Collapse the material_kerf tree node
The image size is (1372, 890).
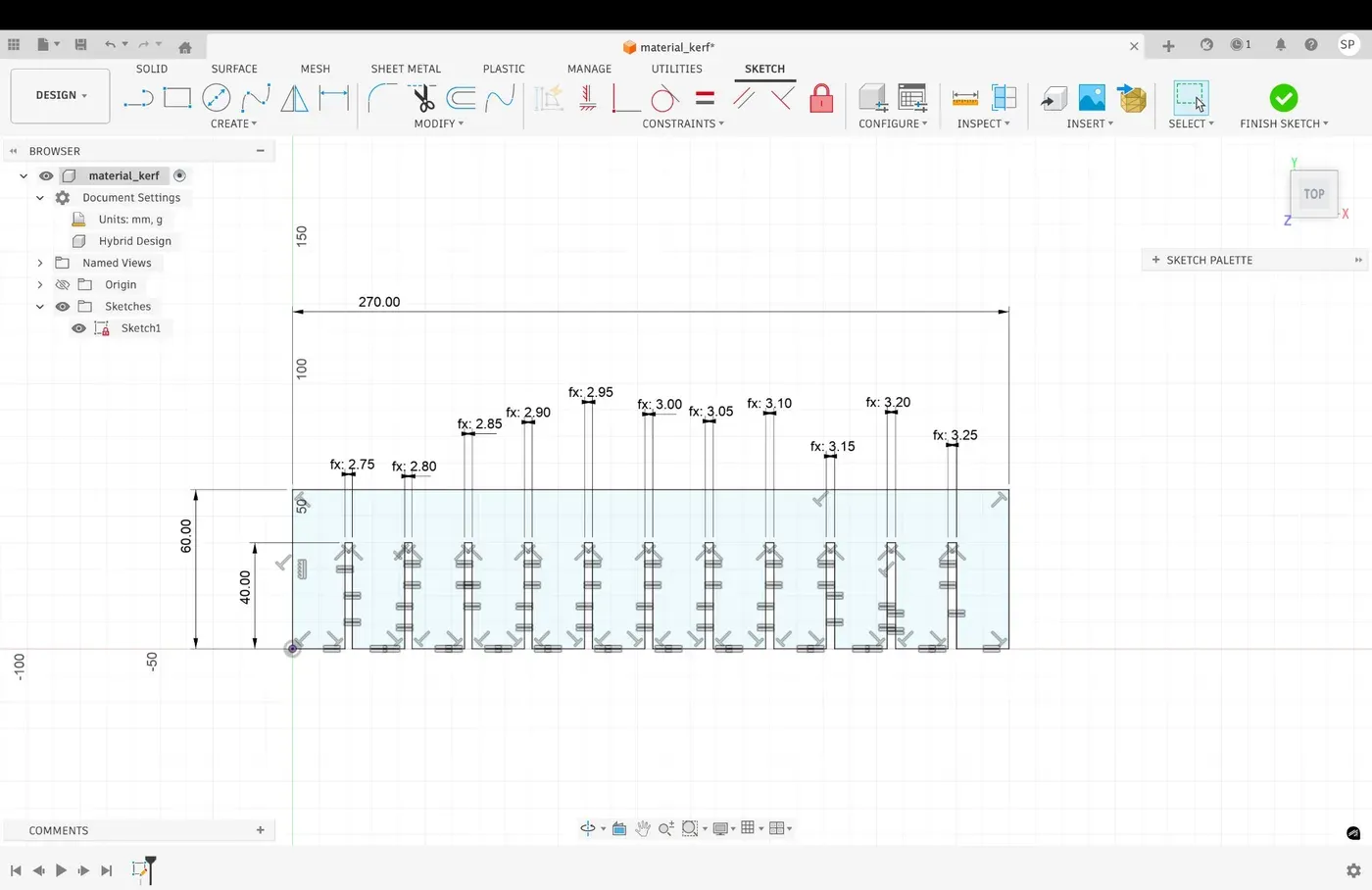[24, 175]
